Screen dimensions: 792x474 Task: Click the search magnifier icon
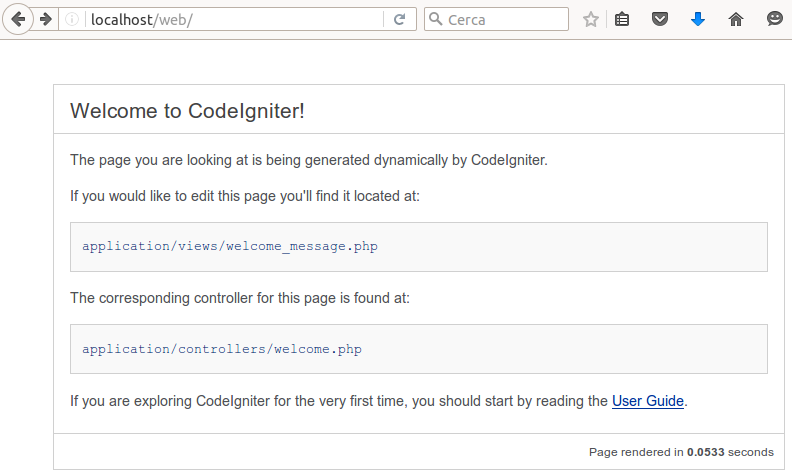coord(435,19)
